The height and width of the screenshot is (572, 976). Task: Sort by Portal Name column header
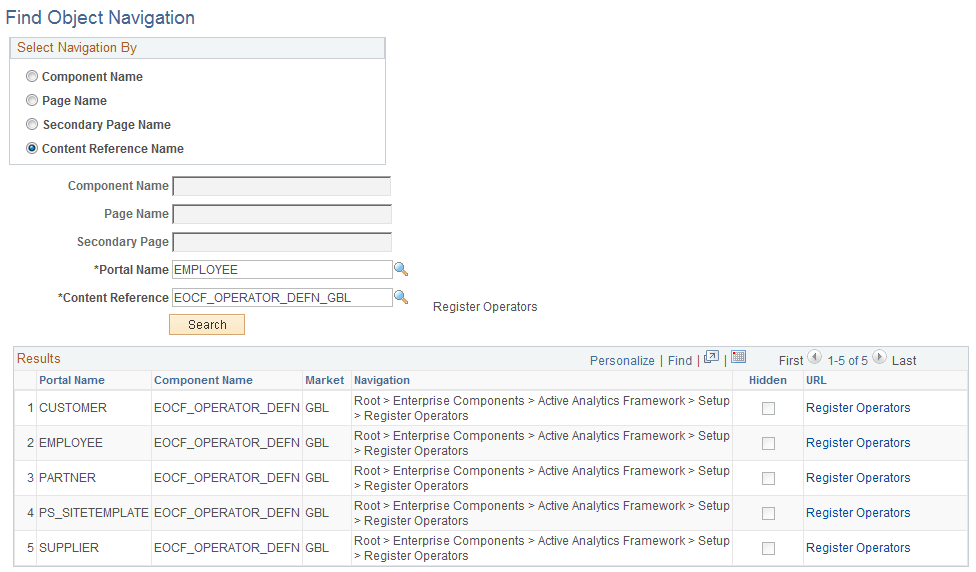(72, 380)
